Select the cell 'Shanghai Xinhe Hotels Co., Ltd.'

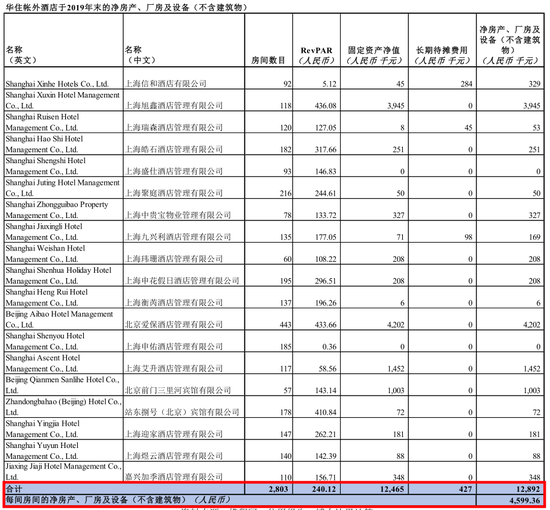63,78
